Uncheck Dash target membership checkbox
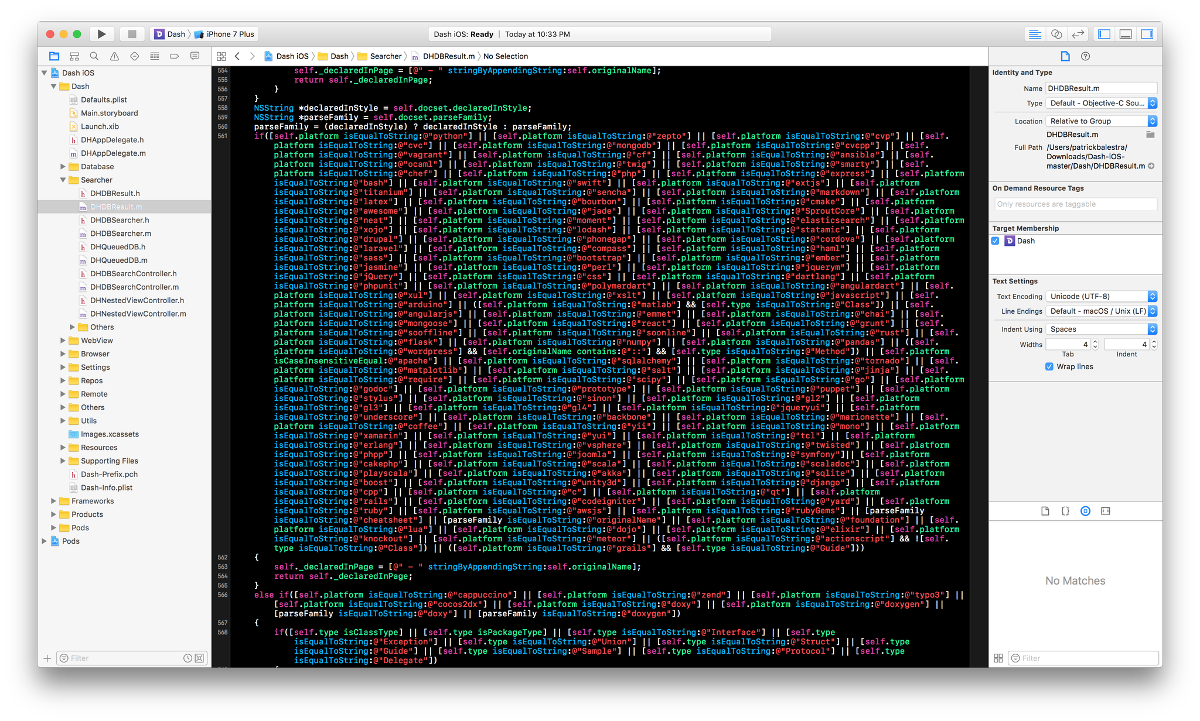 (996, 241)
